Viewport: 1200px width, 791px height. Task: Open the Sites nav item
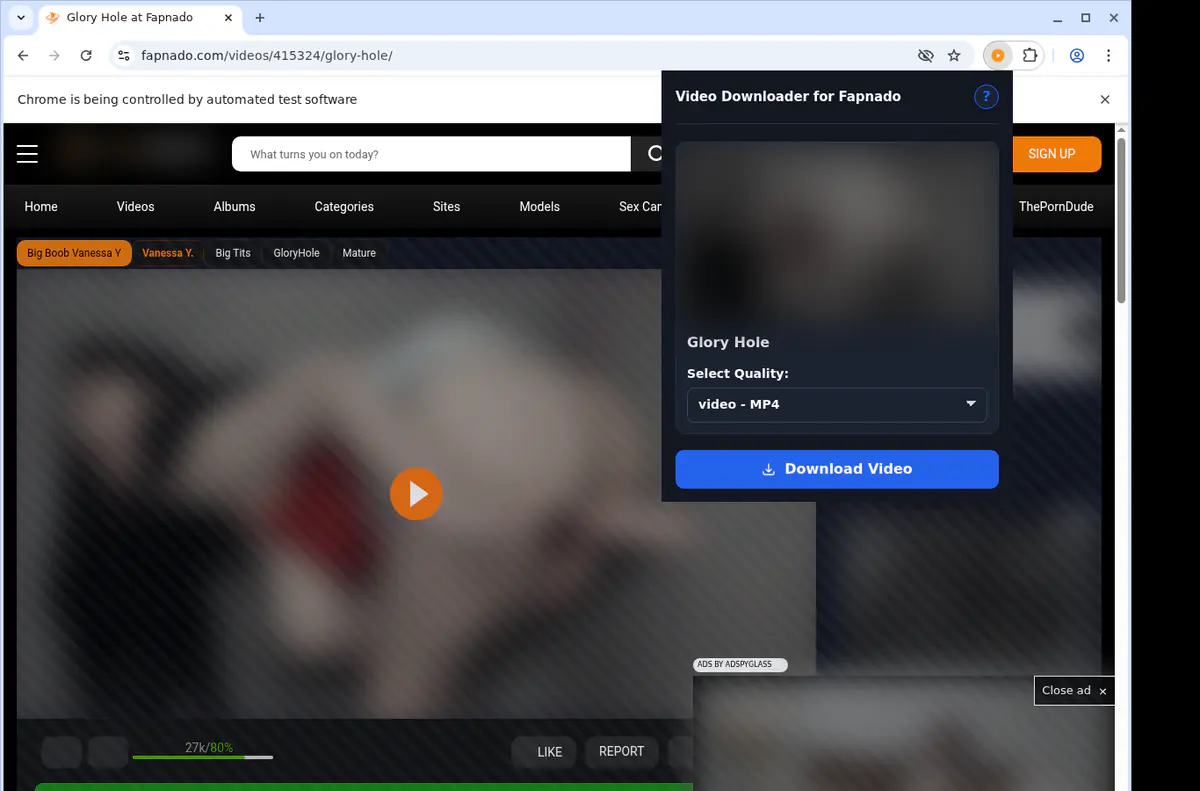pos(446,206)
